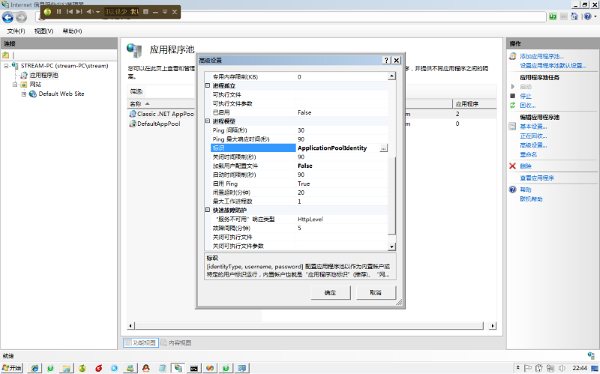Select 应用程序池 node in the connections tree

coord(44,75)
